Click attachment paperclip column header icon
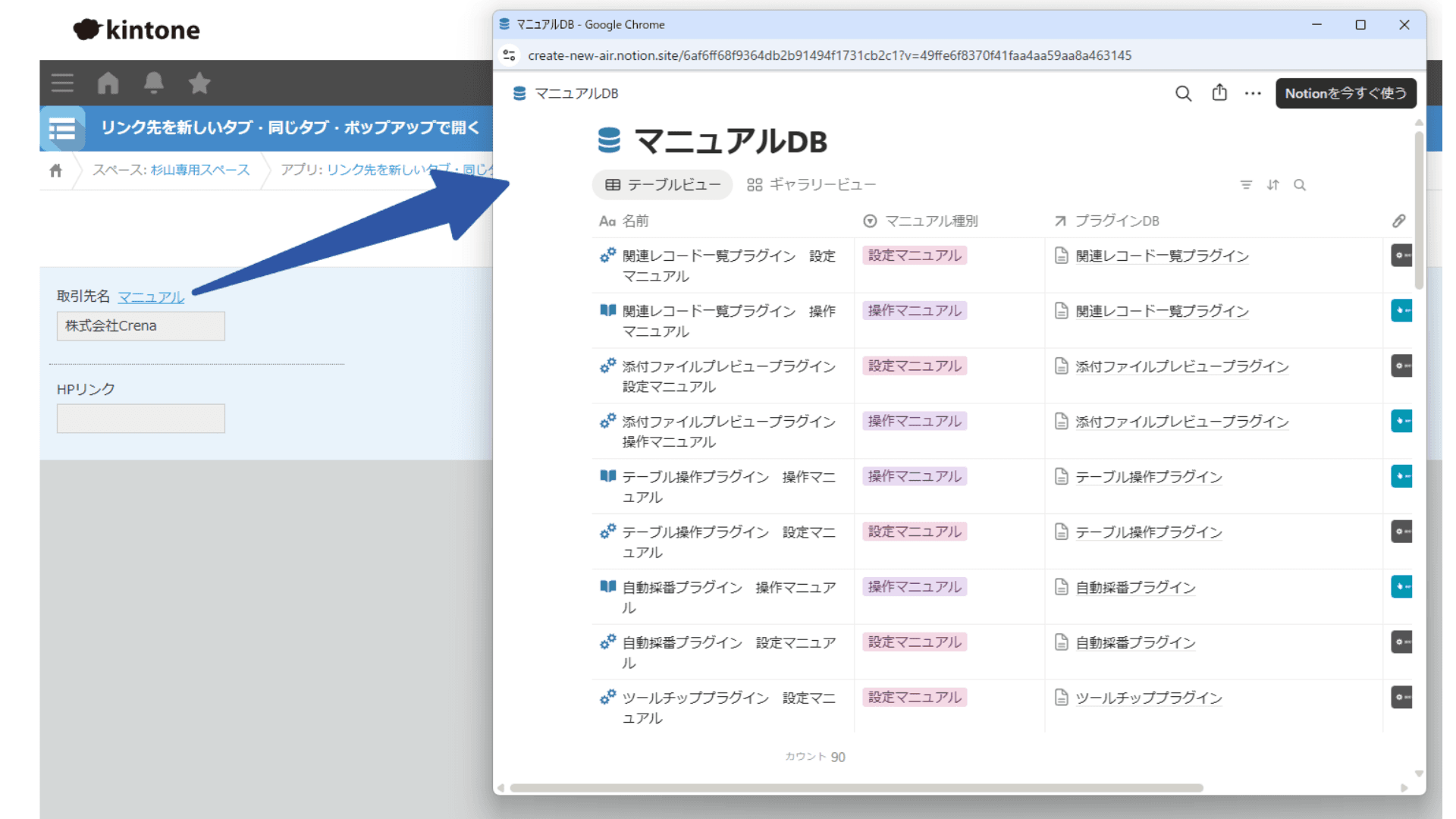This screenshot has height=819, width=1456. coord(1399,221)
